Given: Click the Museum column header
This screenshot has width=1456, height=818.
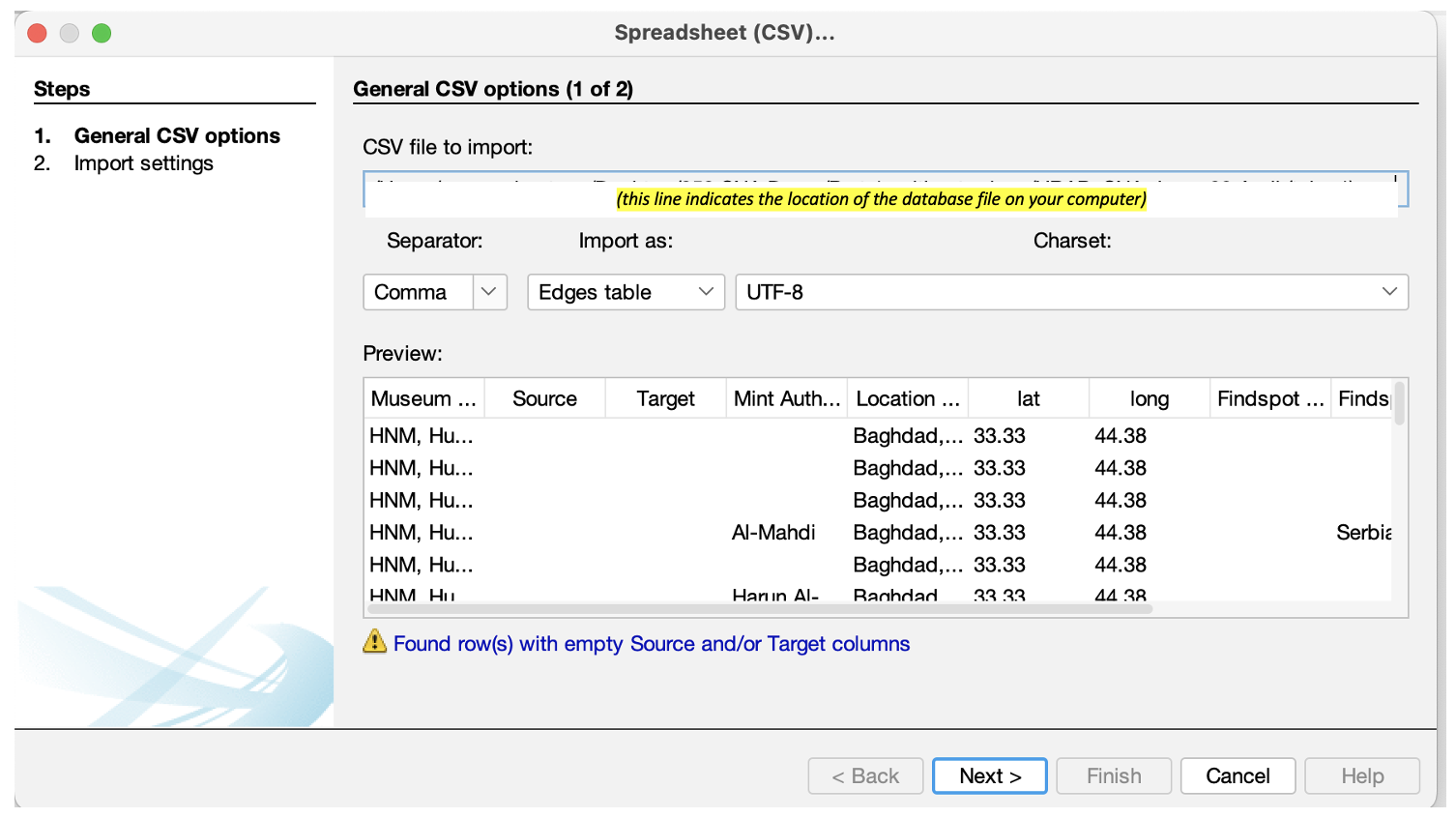Looking at the screenshot, I should pyautogui.click(x=424, y=398).
